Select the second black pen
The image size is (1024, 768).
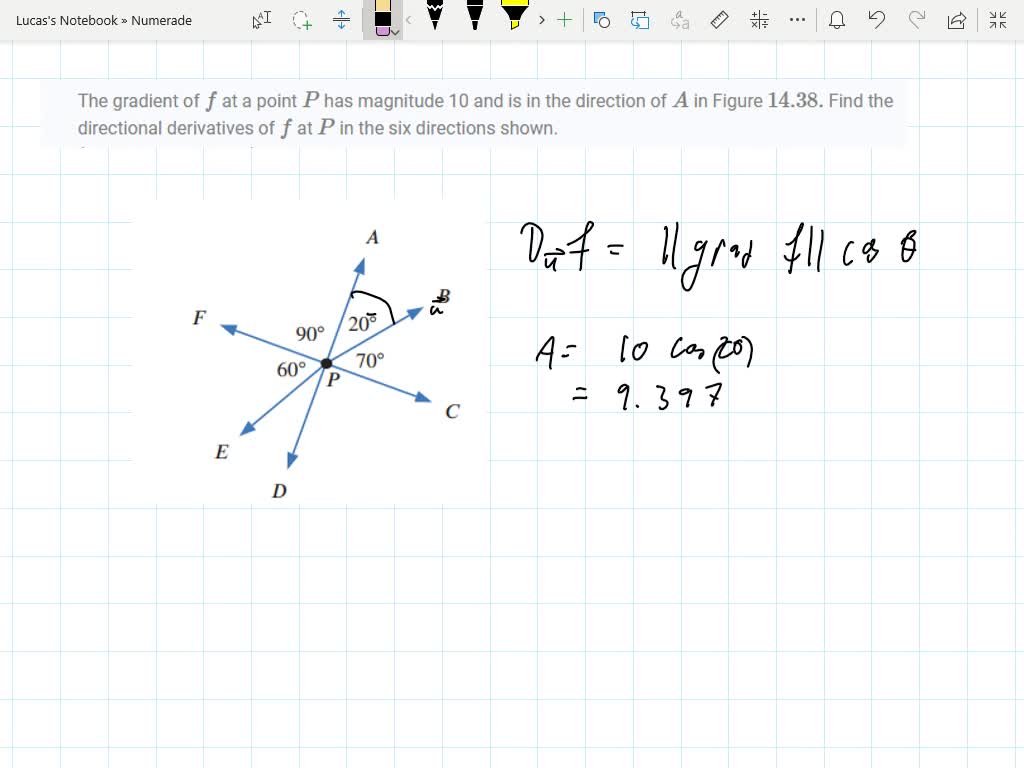pos(473,20)
